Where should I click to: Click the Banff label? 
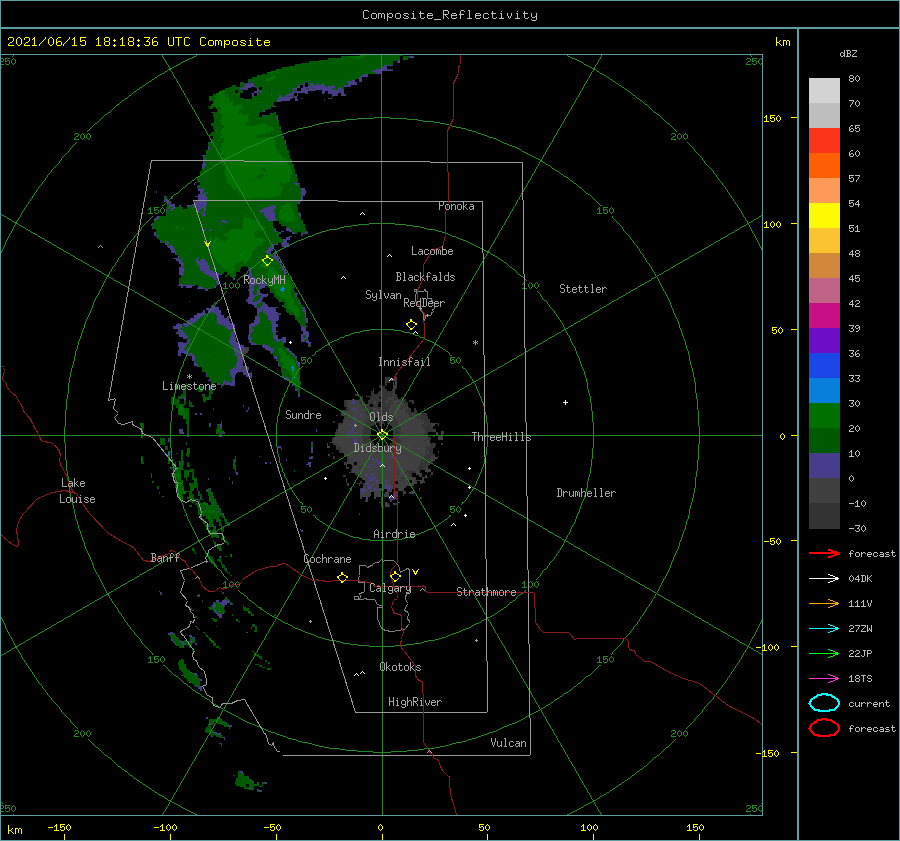[165, 557]
